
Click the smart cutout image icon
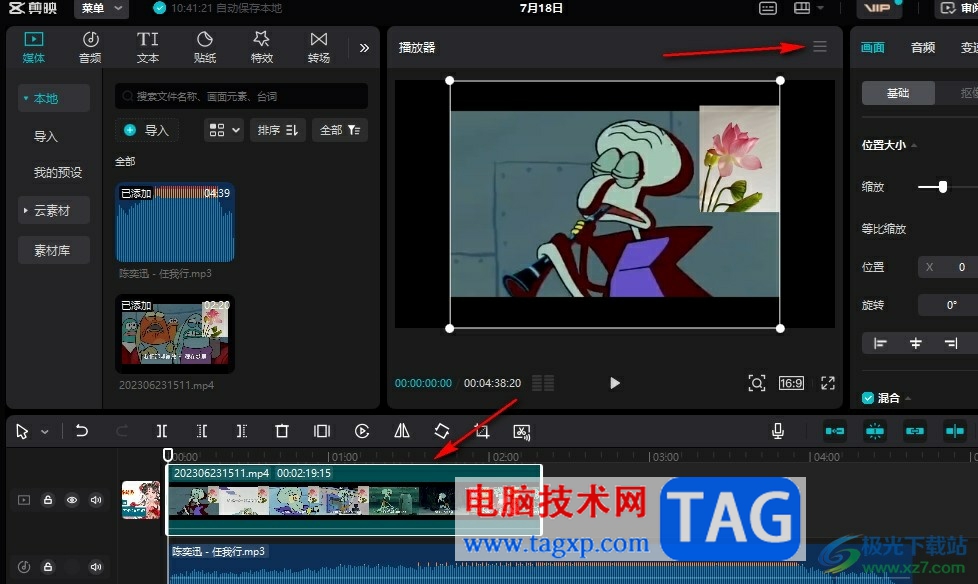521,431
